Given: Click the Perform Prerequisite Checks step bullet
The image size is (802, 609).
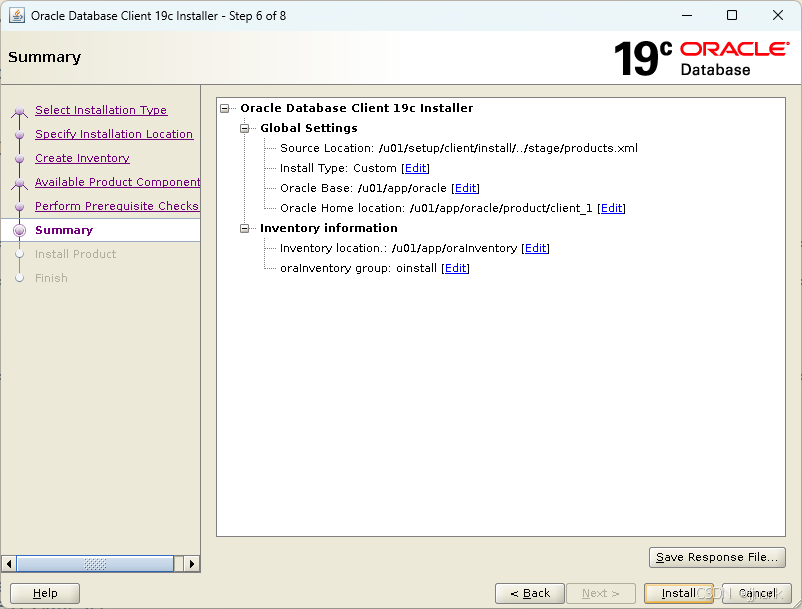Looking at the screenshot, I should [19, 207].
